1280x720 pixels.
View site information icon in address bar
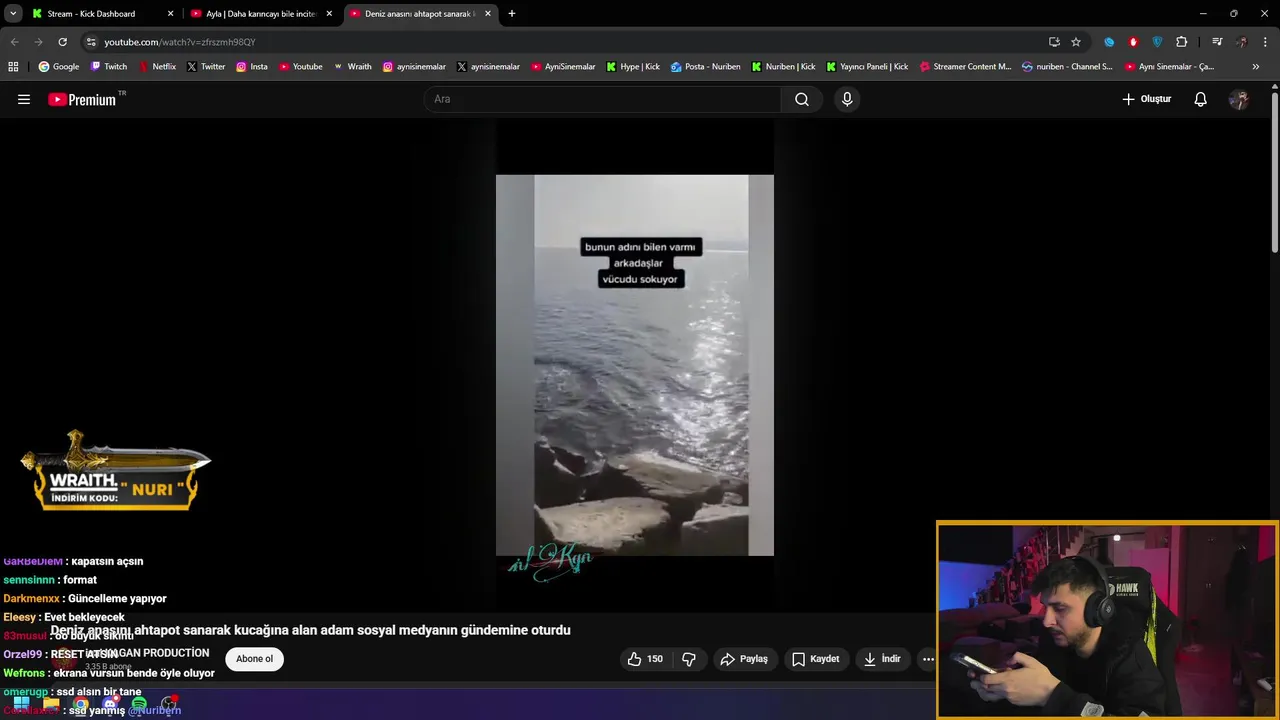click(91, 42)
